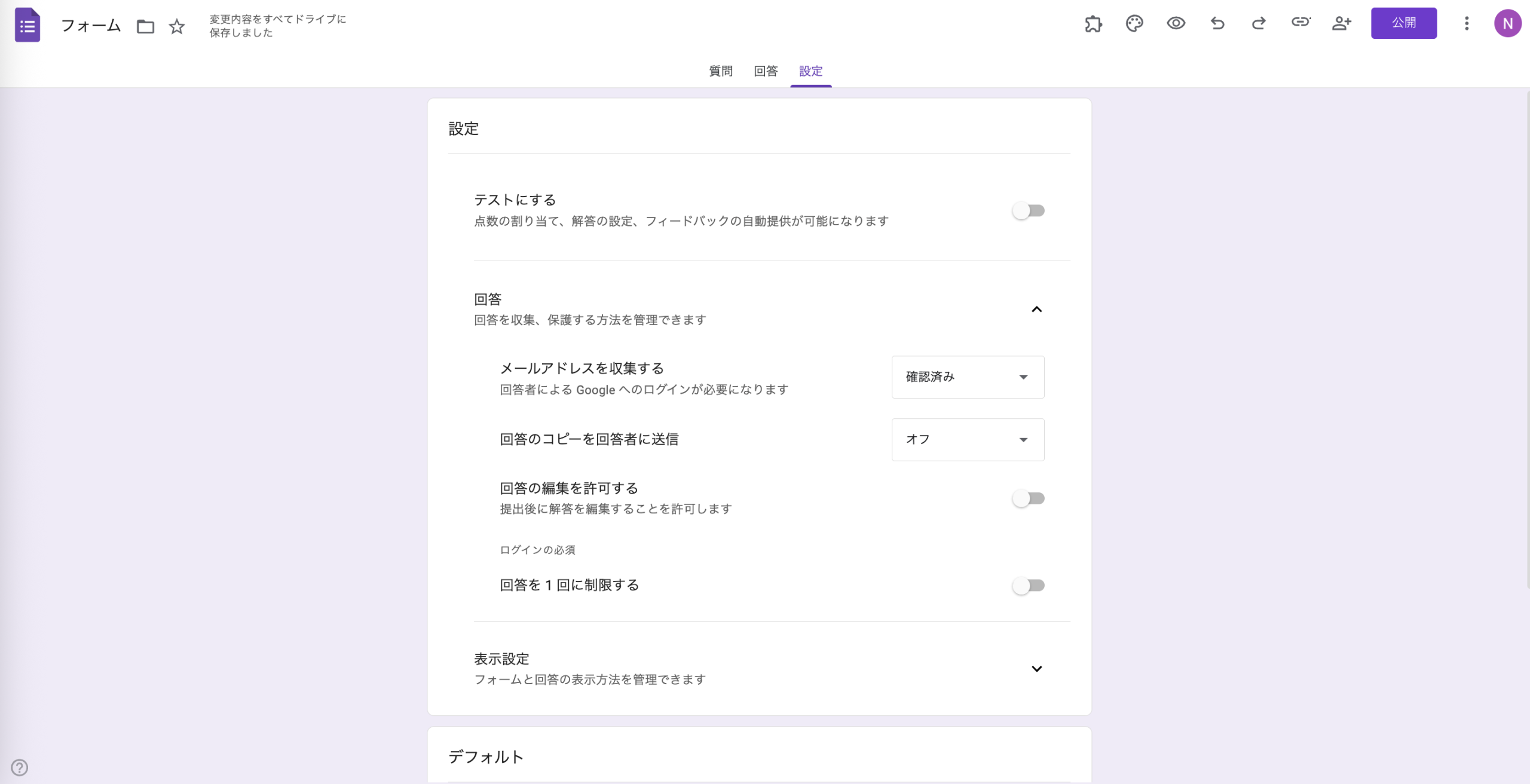Click the 公開 publish button
Image resolution: width=1530 pixels, height=784 pixels.
1404,23
